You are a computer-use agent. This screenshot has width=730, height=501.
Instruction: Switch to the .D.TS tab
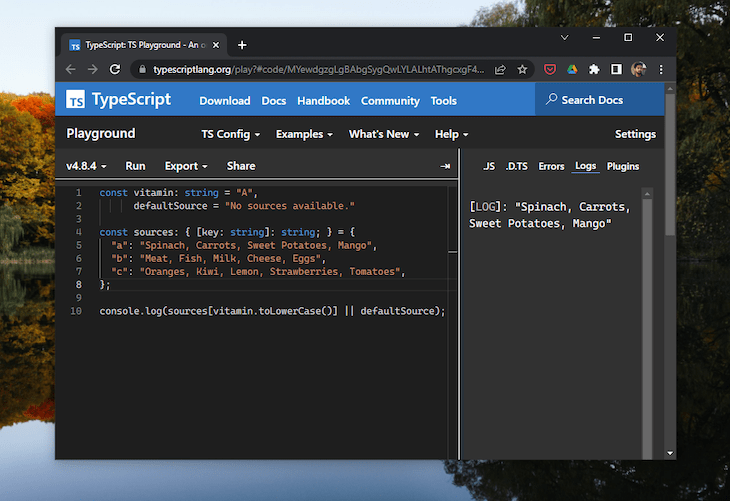[x=517, y=166]
